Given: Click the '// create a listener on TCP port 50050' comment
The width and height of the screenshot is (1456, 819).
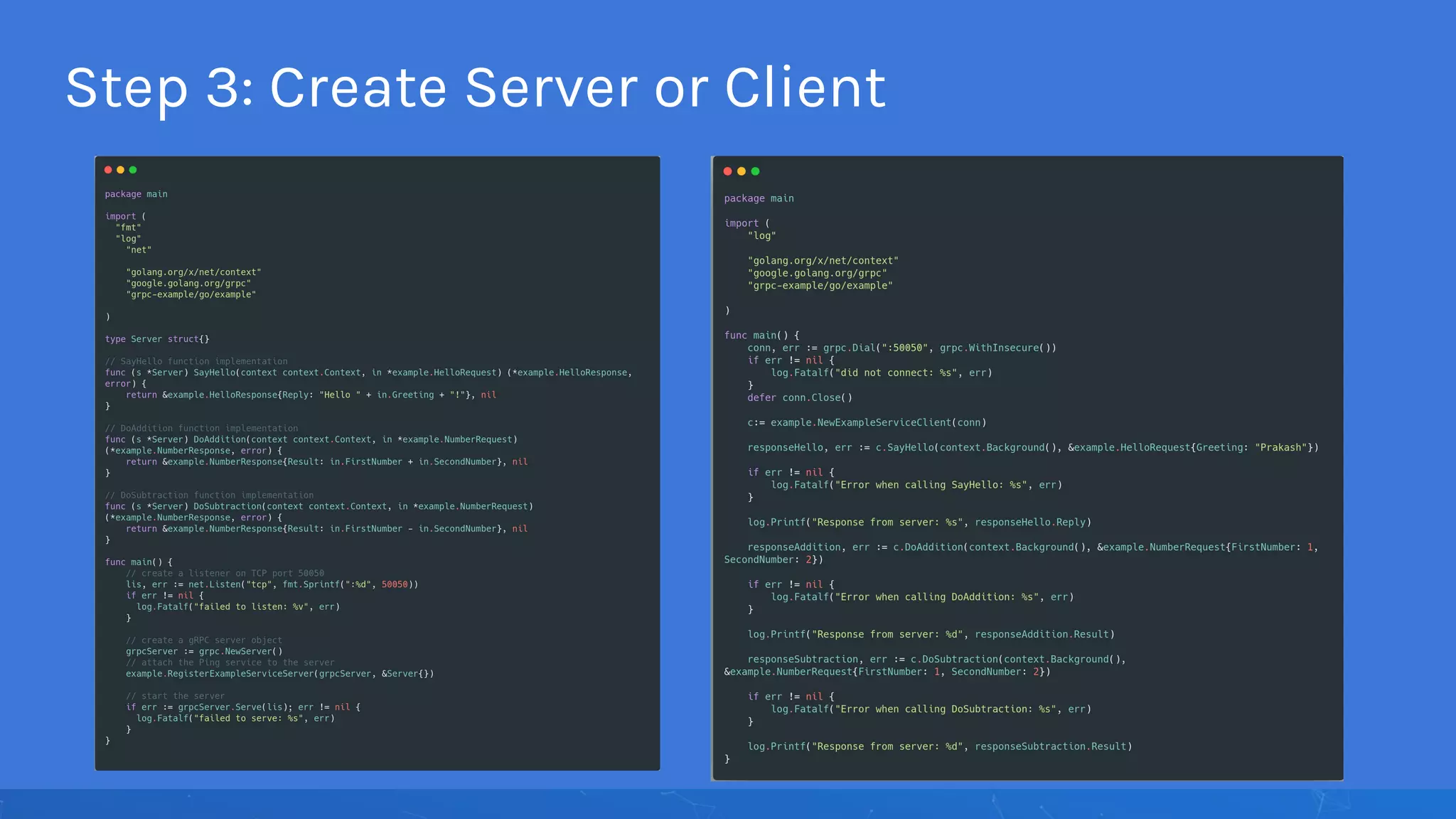Looking at the screenshot, I should (x=225, y=573).
